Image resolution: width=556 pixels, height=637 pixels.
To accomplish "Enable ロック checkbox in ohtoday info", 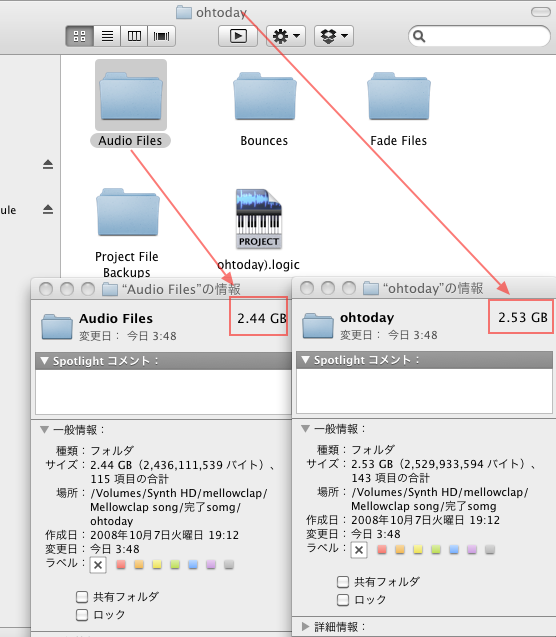I will click(343, 600).
